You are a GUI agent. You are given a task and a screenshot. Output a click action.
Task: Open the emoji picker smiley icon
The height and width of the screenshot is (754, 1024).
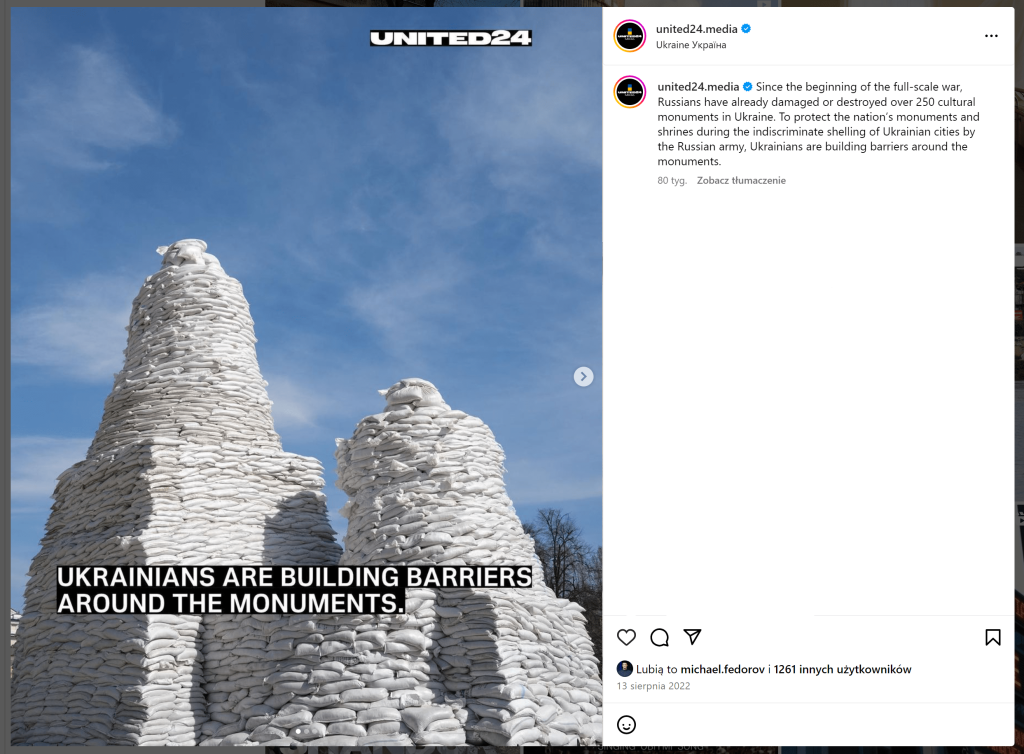[x=626, y=725]
